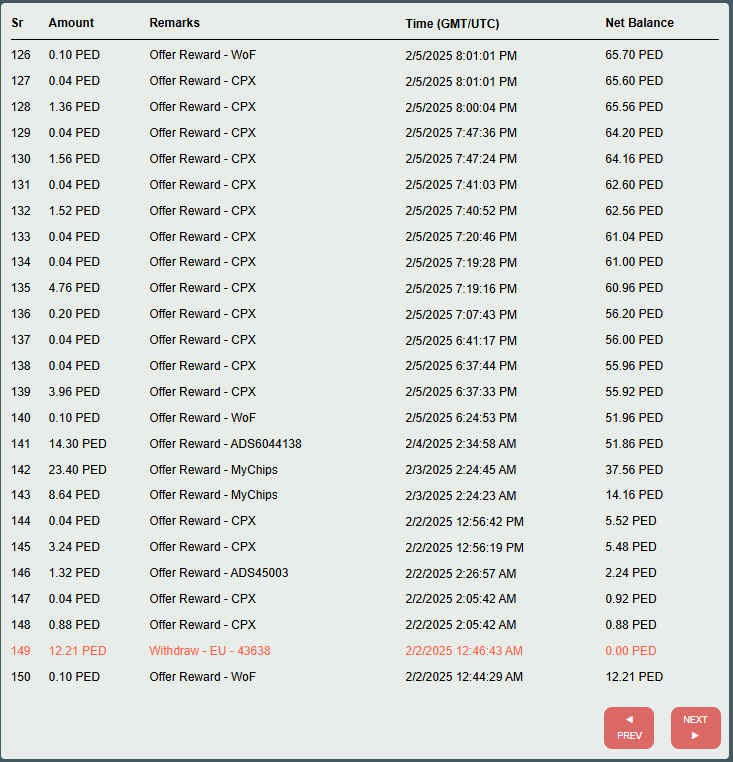733x762 pixels.
Task: Select row number 149 in red
Action: click(x=21, y=651)
